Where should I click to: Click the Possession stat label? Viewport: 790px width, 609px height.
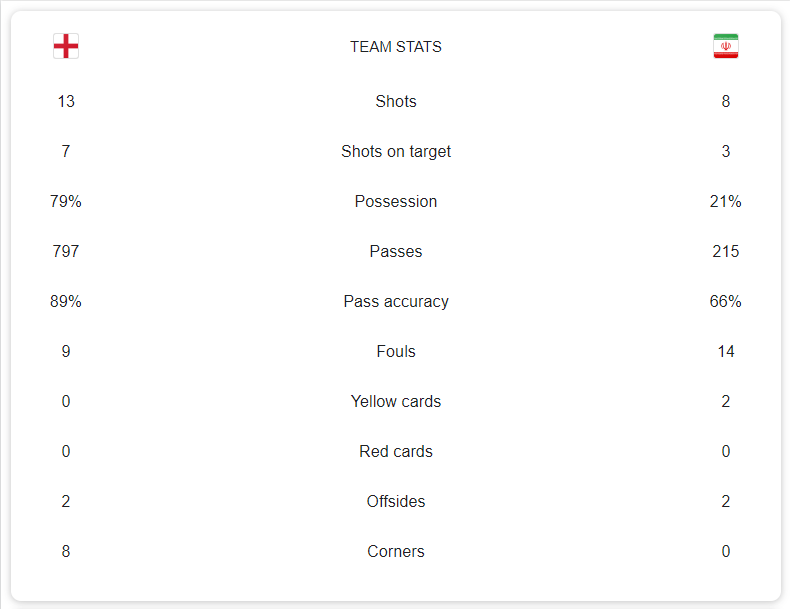[396, 201]
